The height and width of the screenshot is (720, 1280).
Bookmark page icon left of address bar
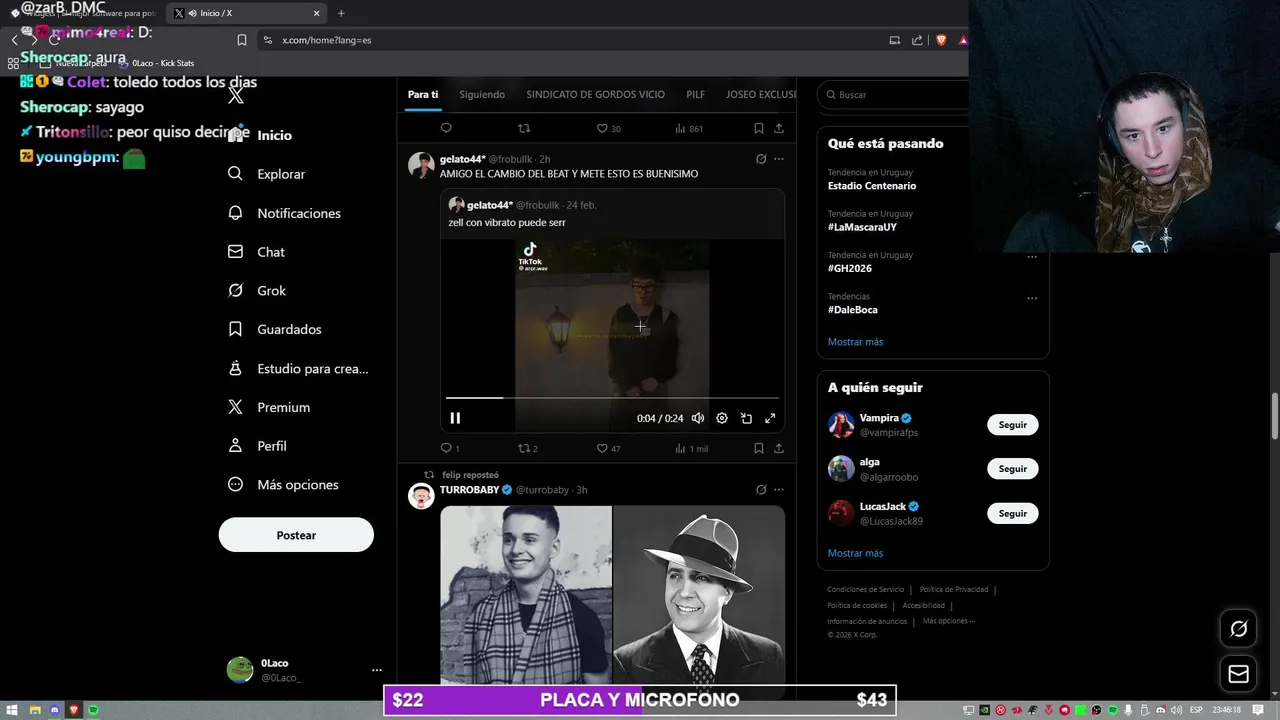[x=242, y=40]
